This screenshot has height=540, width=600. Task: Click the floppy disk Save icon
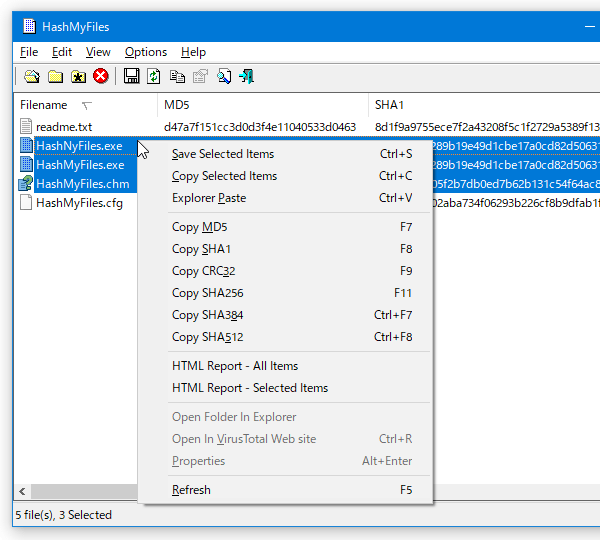point(131,76)
